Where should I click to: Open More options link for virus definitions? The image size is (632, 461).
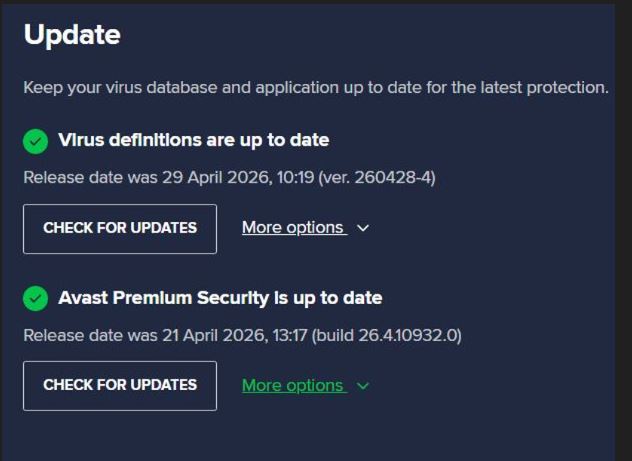[x=293, y=228]
